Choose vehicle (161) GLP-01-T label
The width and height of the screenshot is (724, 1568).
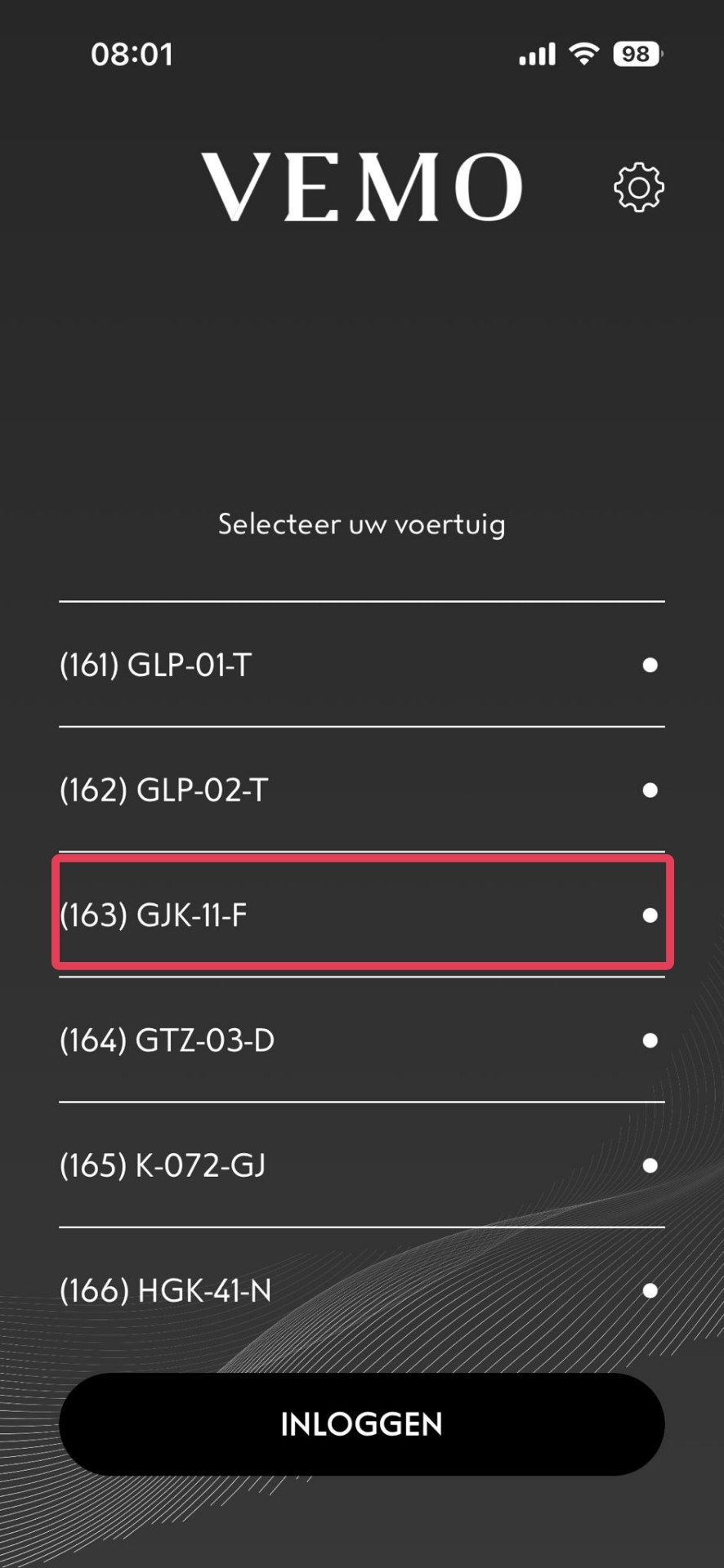[155, 666]
